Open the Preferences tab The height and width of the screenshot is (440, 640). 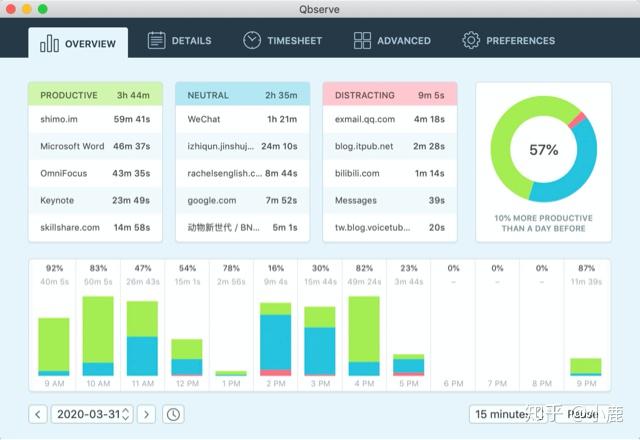click(509, 40)
